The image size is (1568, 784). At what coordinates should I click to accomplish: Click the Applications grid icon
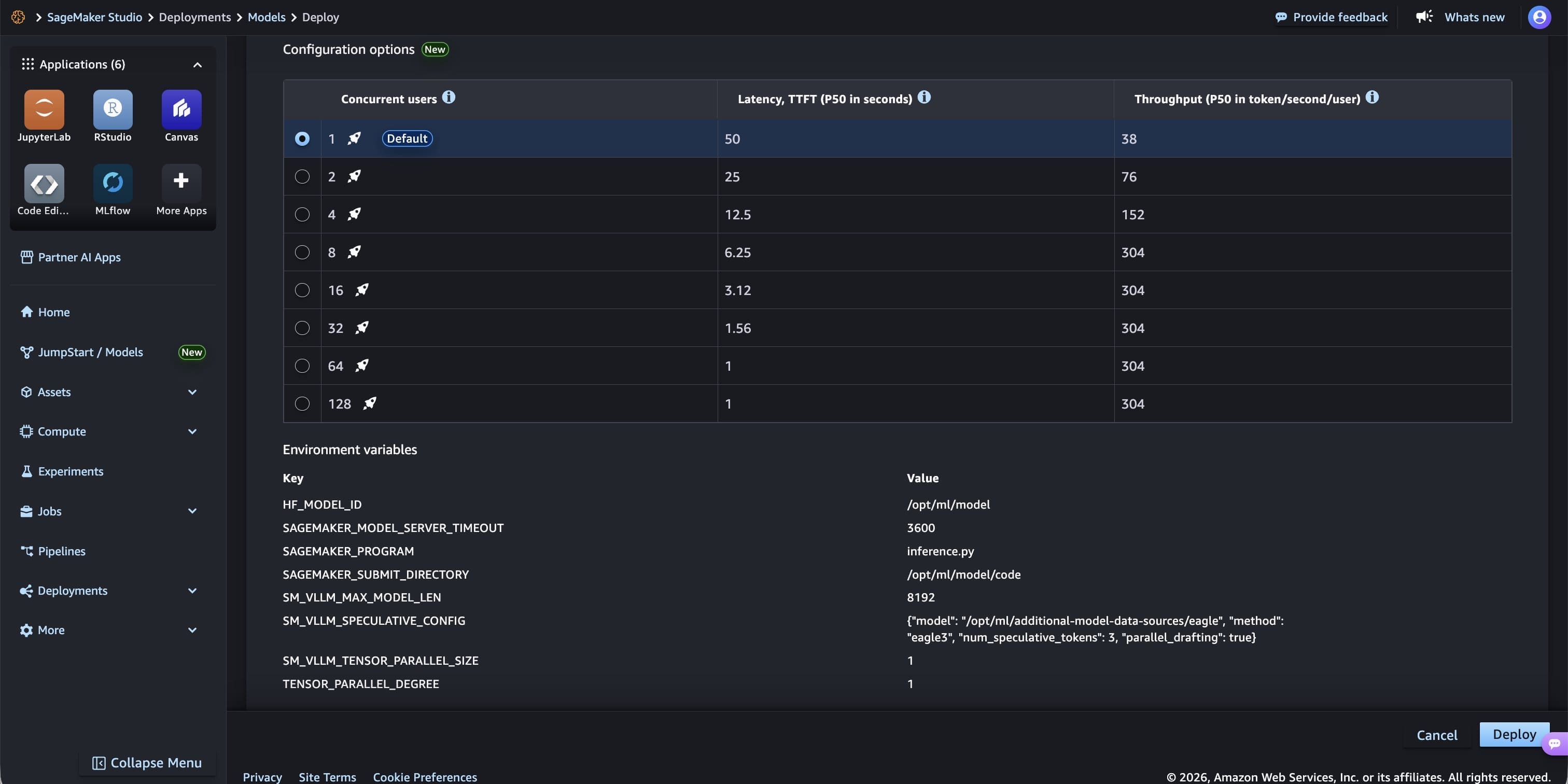27,64
